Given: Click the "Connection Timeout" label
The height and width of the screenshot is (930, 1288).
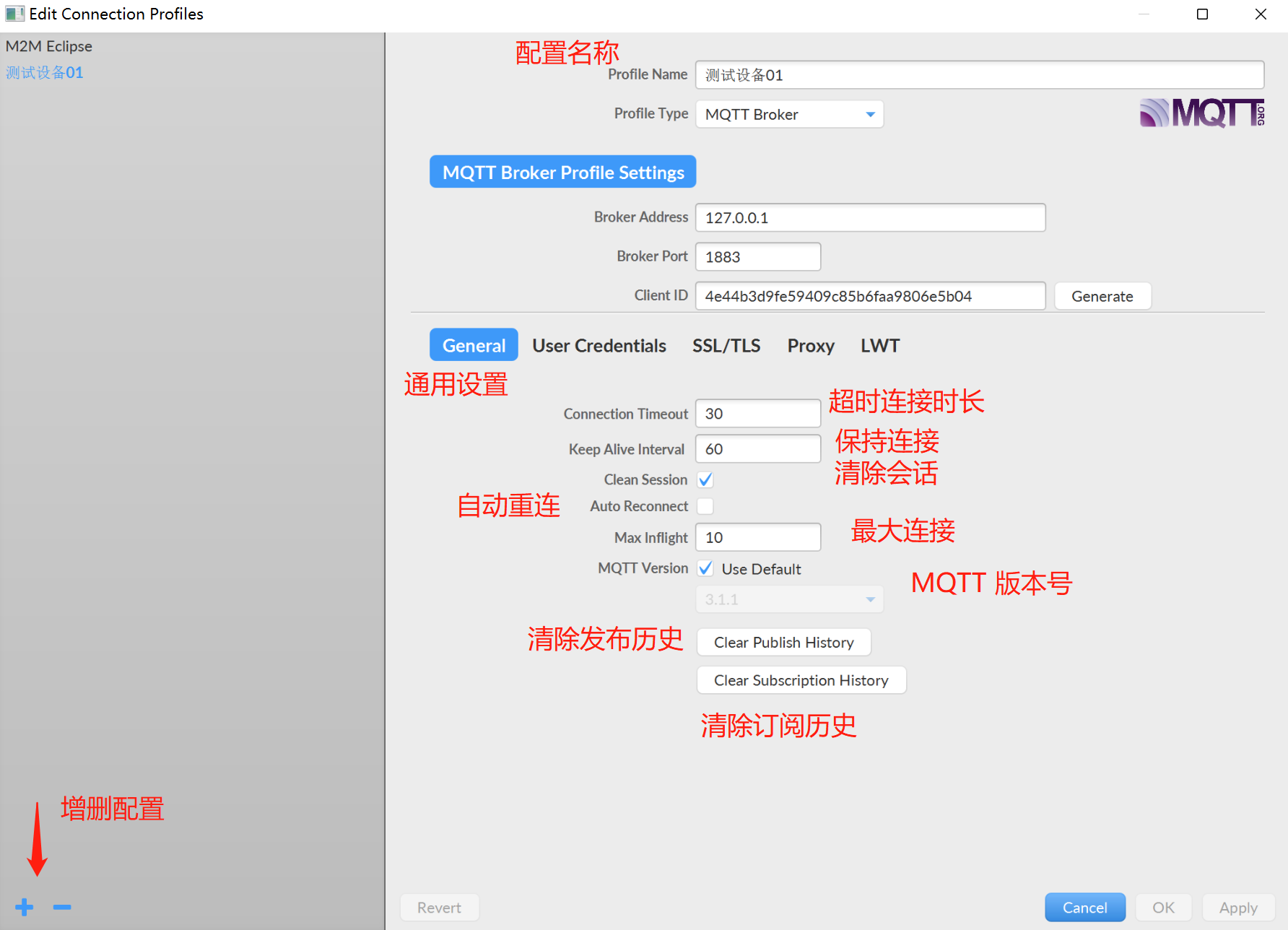Looking at the screenshot, I should click(x=626, y=414).
